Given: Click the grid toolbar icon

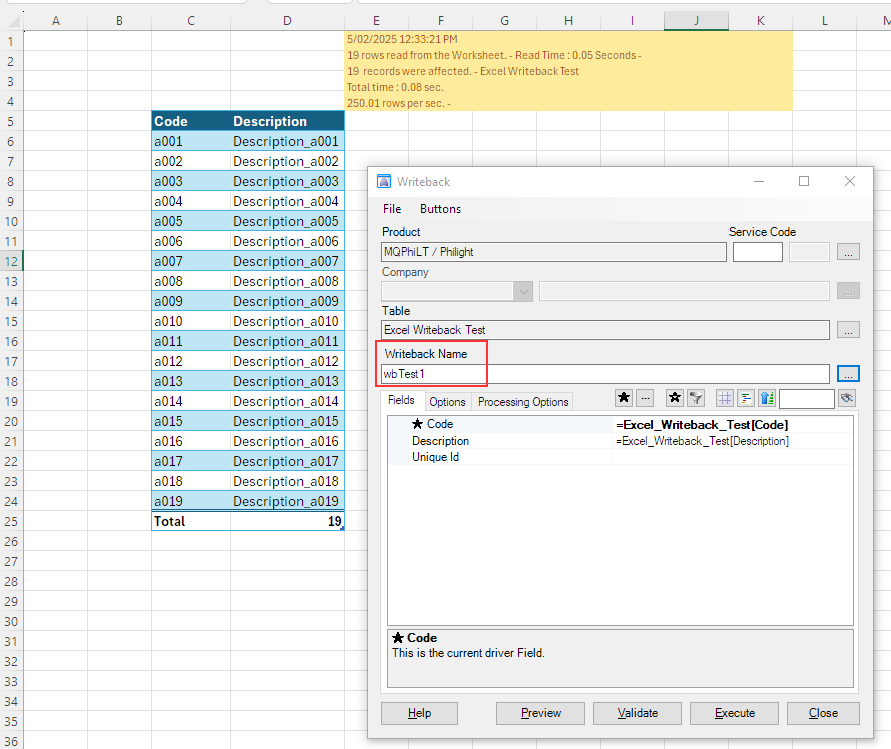Looking at the screenshot, I should 725,398.
